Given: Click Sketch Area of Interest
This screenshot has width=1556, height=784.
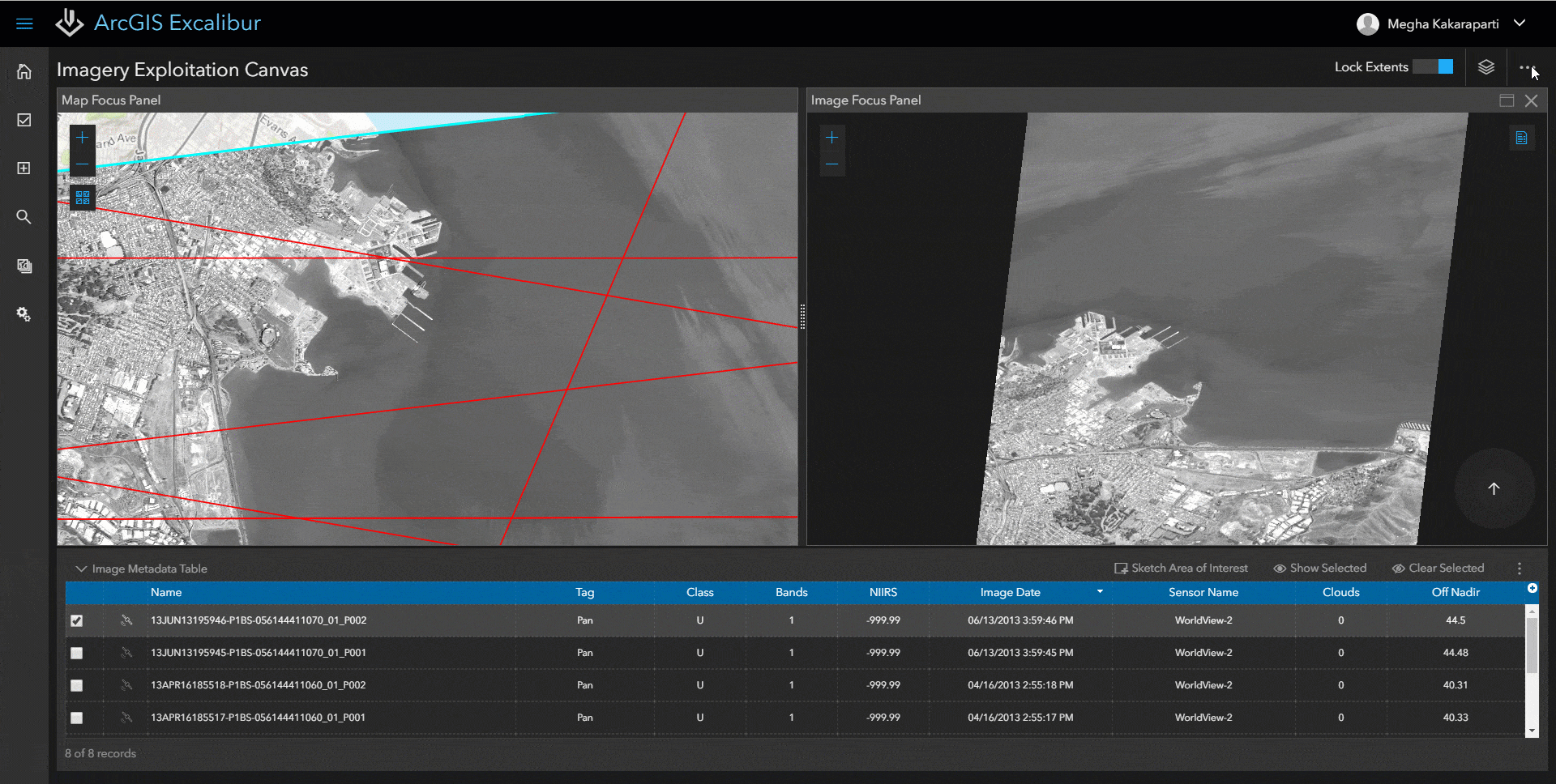Looking at the screenshot, I should (x=1180, y=568).
